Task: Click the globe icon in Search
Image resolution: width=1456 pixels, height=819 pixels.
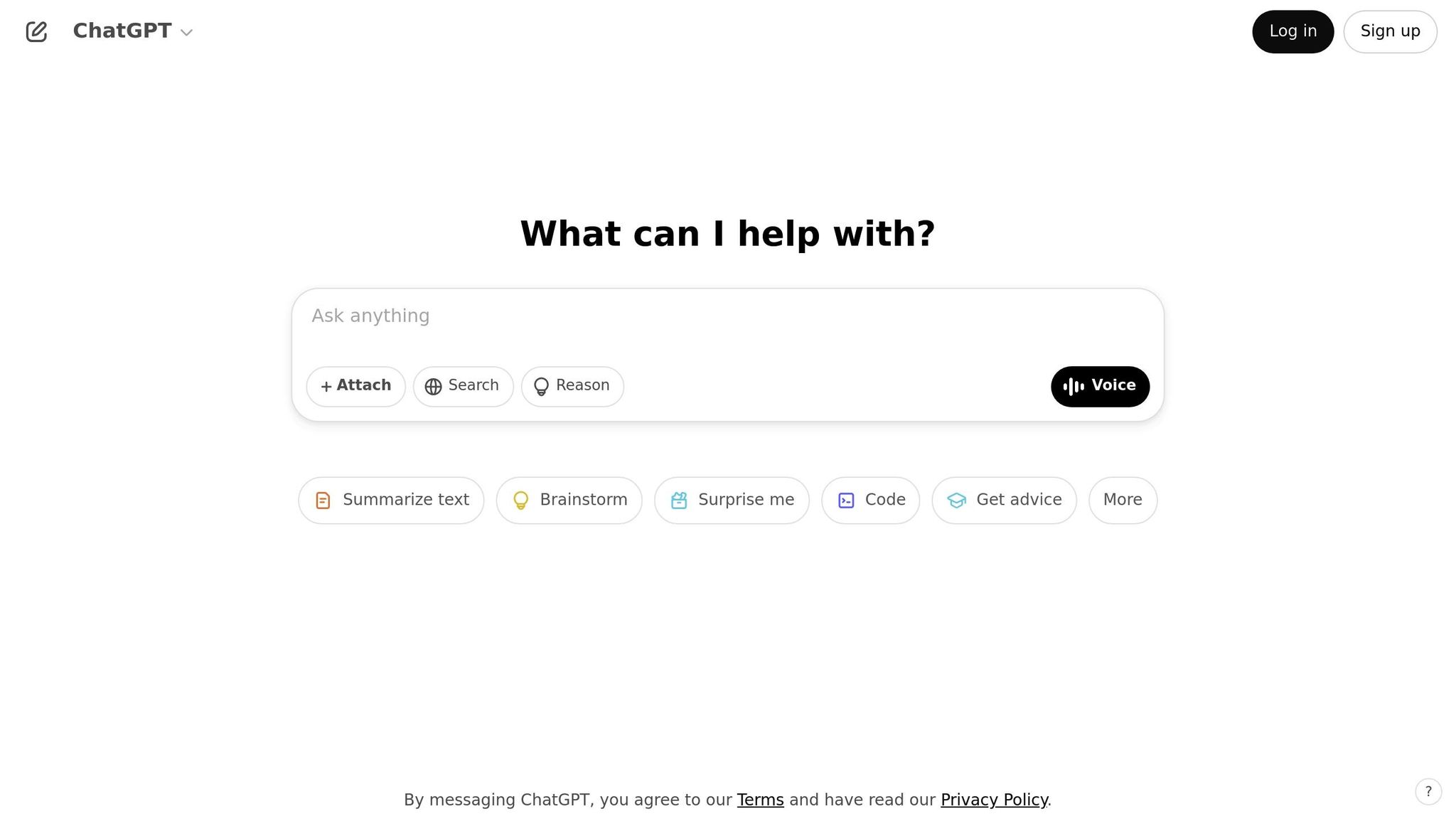Action: click(433, 386)
